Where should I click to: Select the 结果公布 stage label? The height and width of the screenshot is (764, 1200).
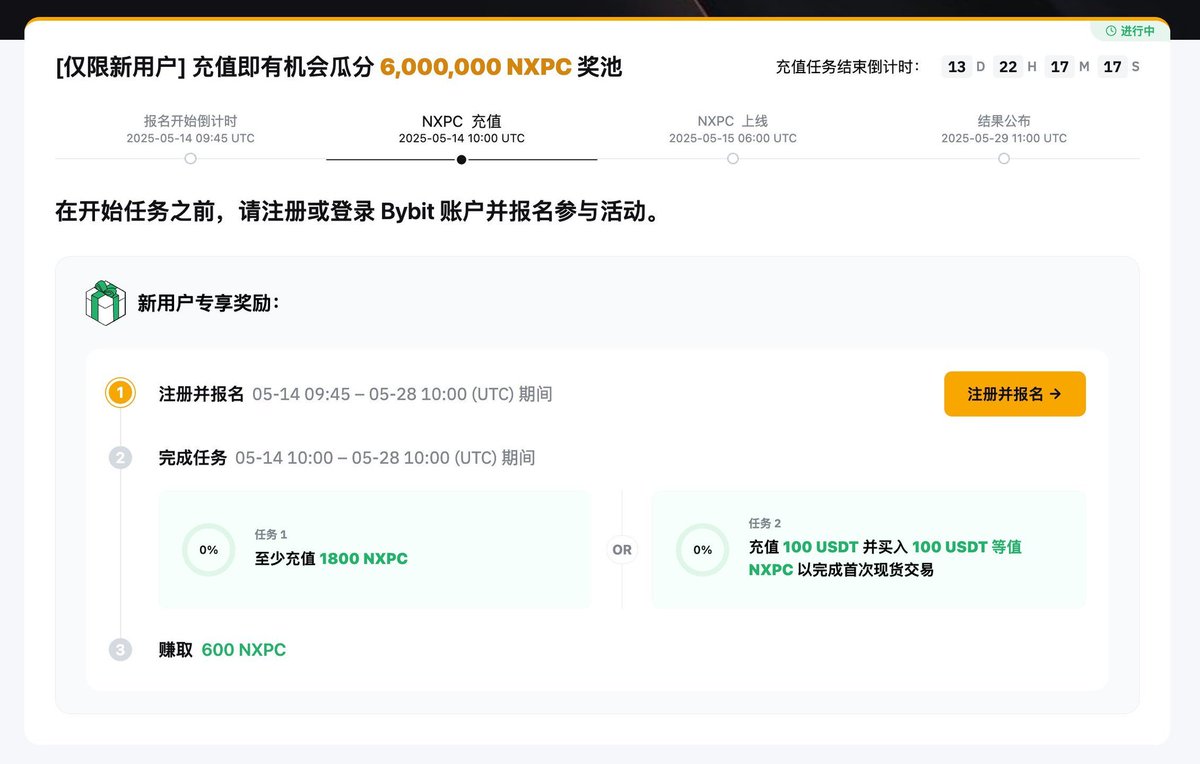click(x=1004, y=121)
